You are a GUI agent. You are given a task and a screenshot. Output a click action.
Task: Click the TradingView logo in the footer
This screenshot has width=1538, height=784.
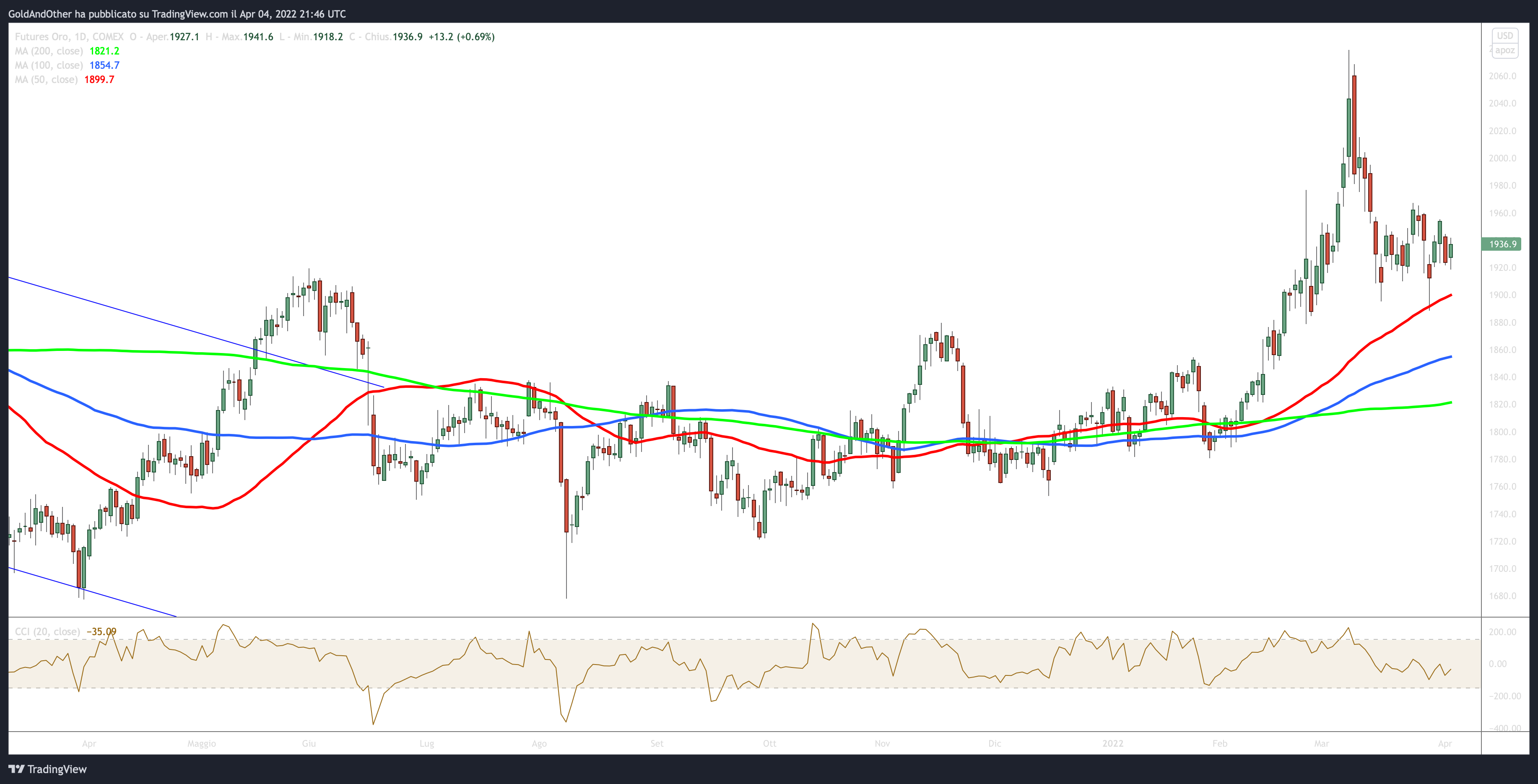point(48,769)
